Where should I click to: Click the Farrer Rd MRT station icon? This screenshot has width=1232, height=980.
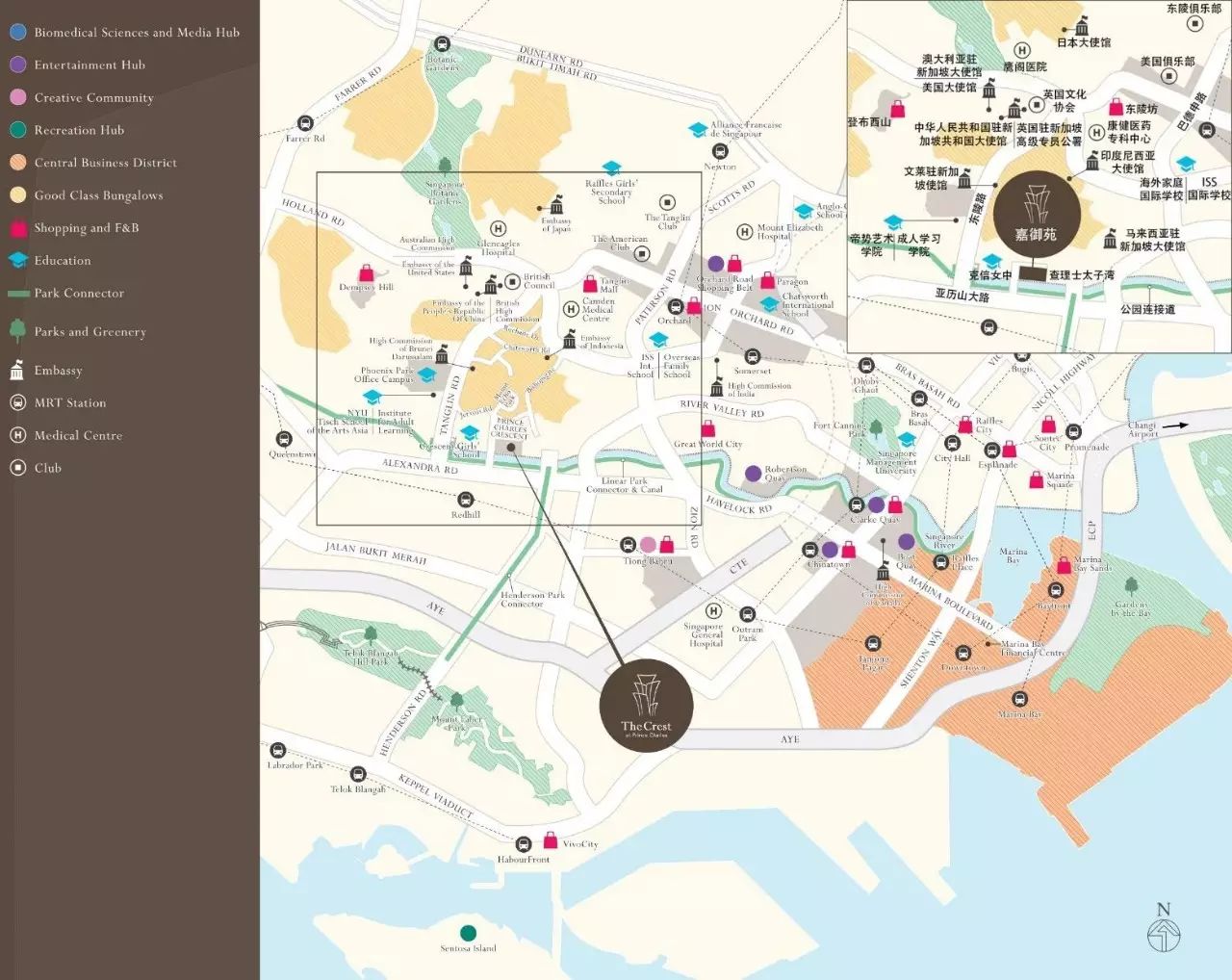coord(305,123)
